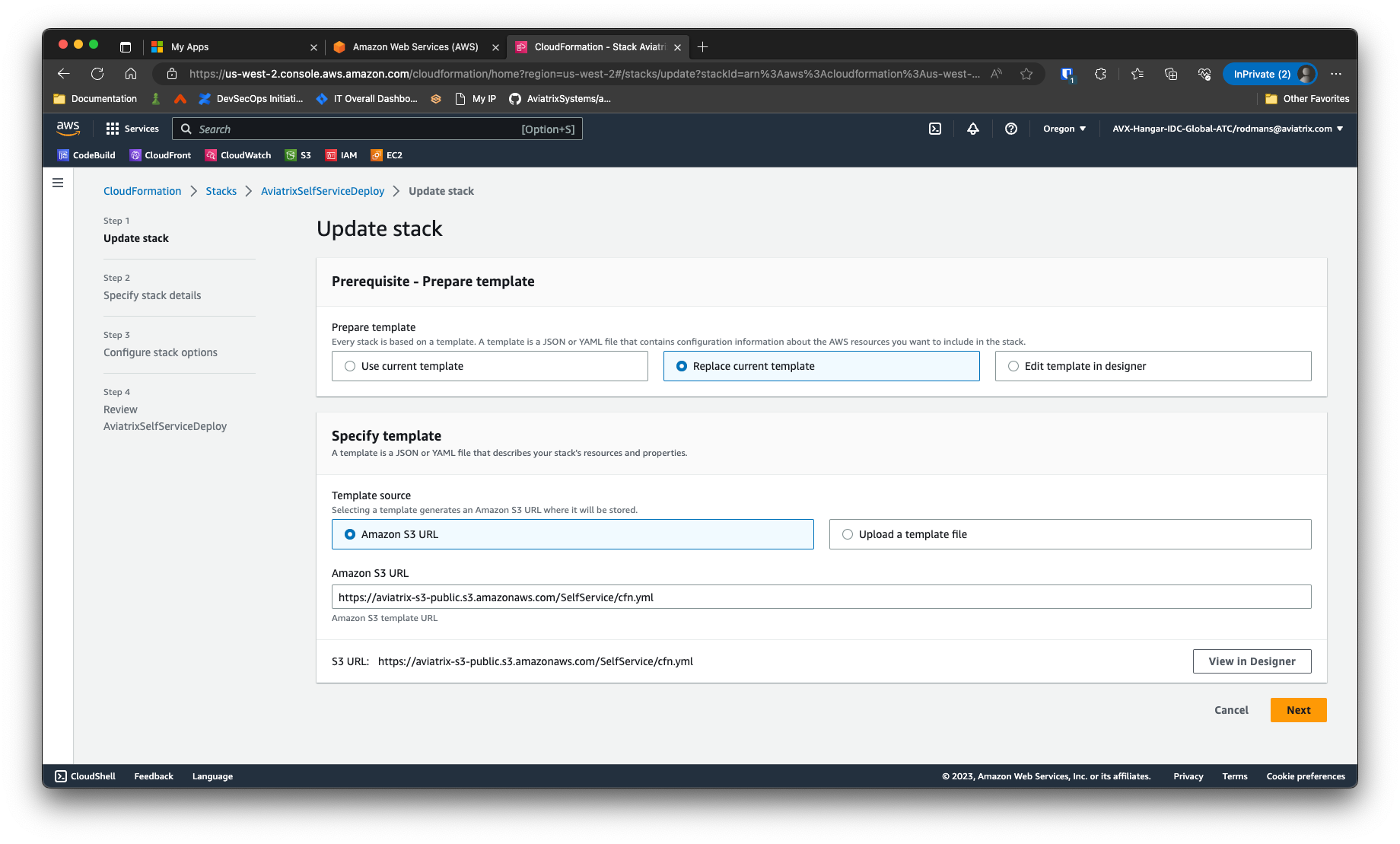Toggle the side navigation hamburger menu

(58, 183)
